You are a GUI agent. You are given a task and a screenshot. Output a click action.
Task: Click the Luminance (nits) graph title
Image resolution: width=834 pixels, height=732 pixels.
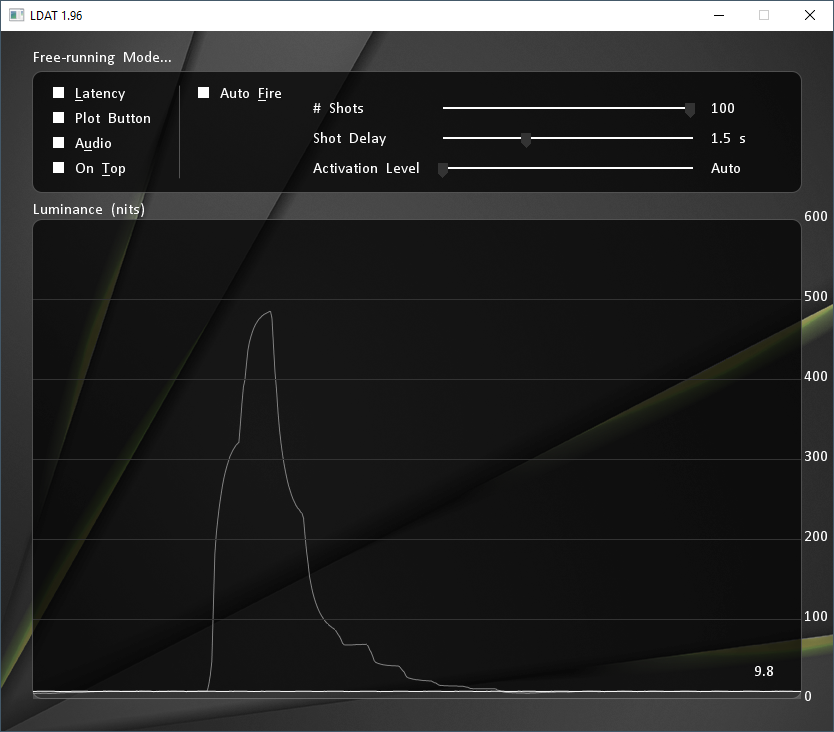pos(89,209)
